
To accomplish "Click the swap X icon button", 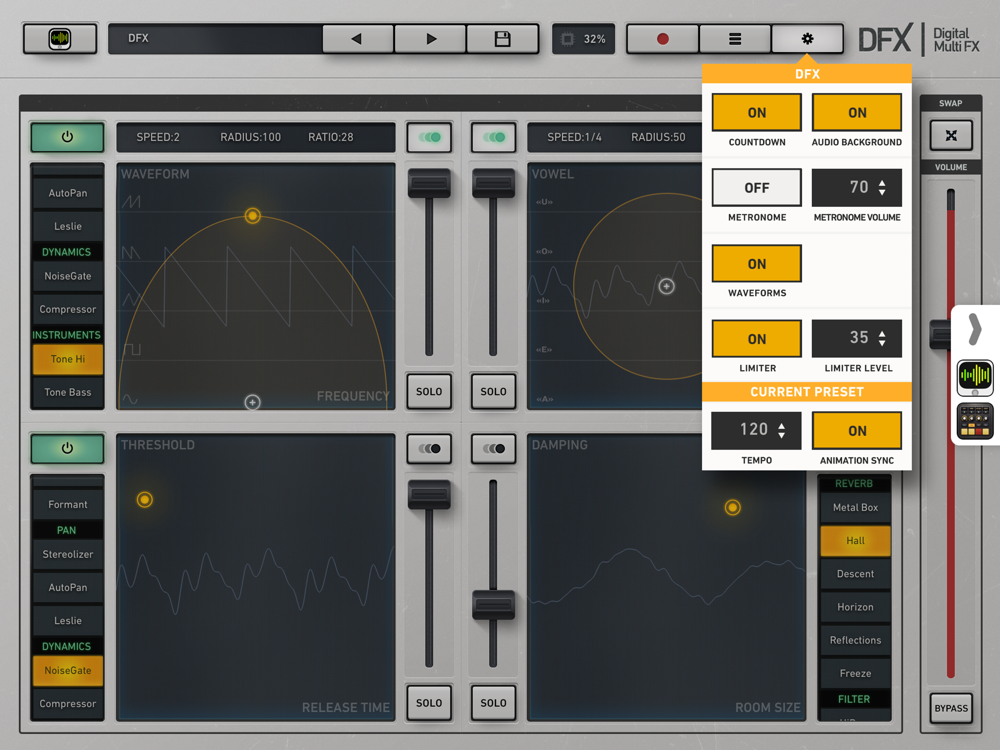I will click(x=950, y=135).
